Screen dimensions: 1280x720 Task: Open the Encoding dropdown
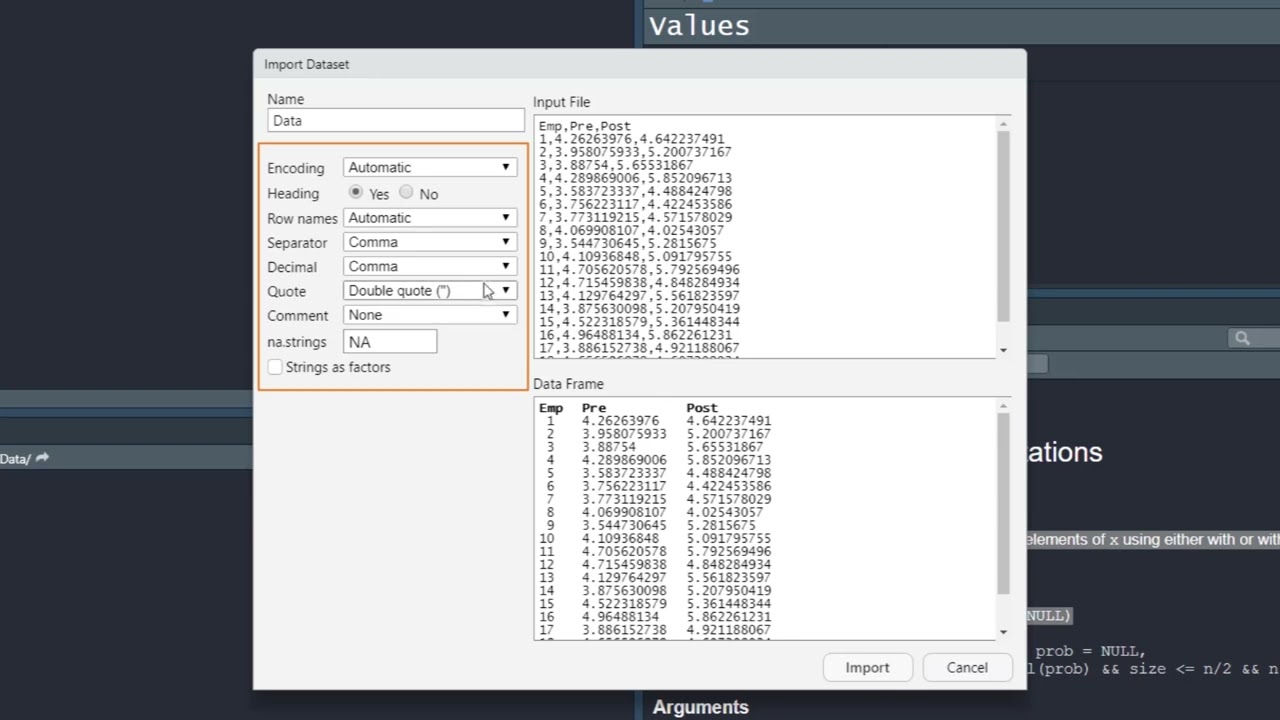[430, 167]
